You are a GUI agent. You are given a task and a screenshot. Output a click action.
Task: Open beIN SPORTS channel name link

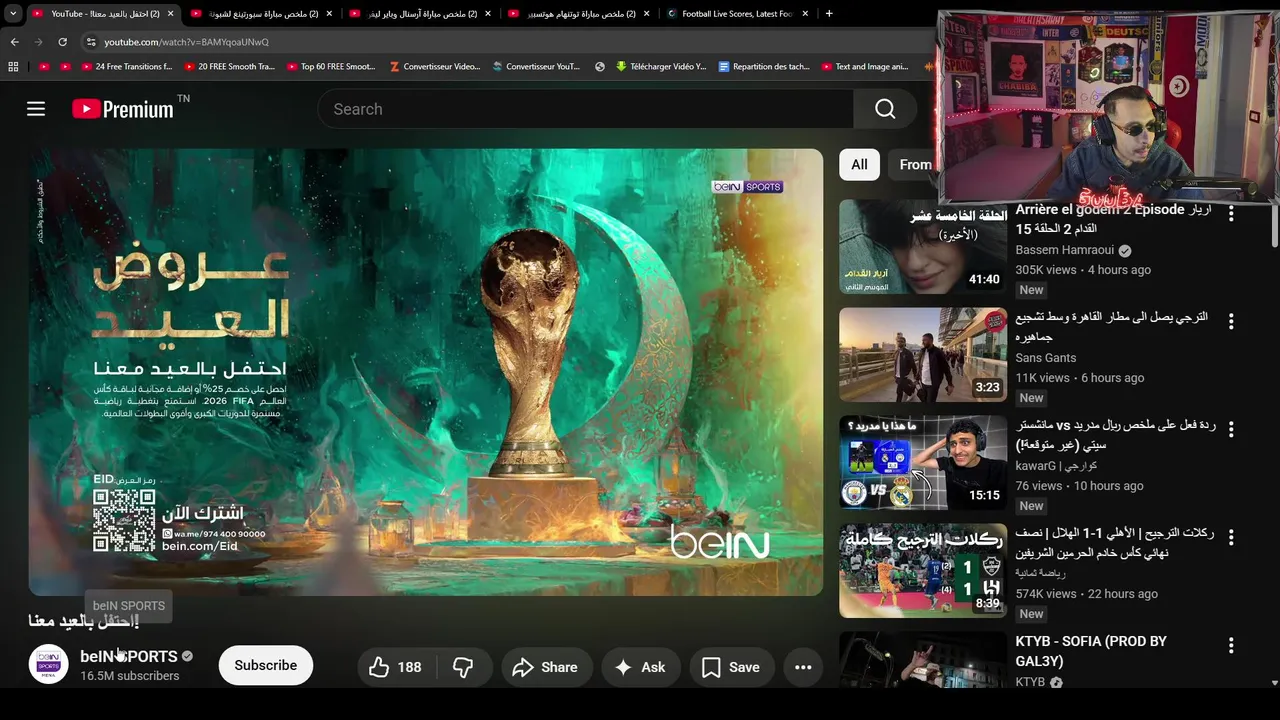tap(128, 656)
